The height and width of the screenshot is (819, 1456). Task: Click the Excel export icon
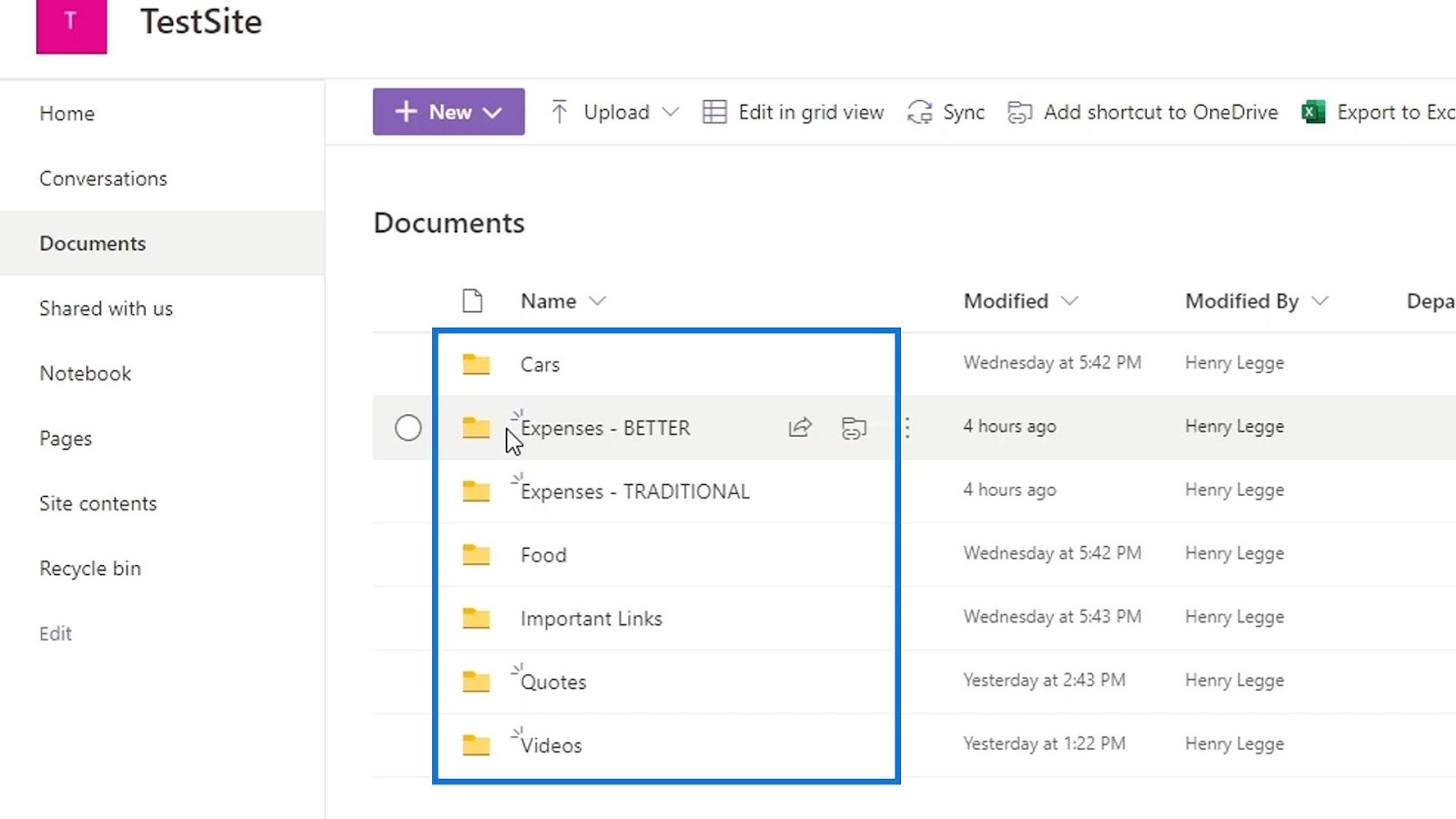pyautogui.click(x=1313, y=112)
